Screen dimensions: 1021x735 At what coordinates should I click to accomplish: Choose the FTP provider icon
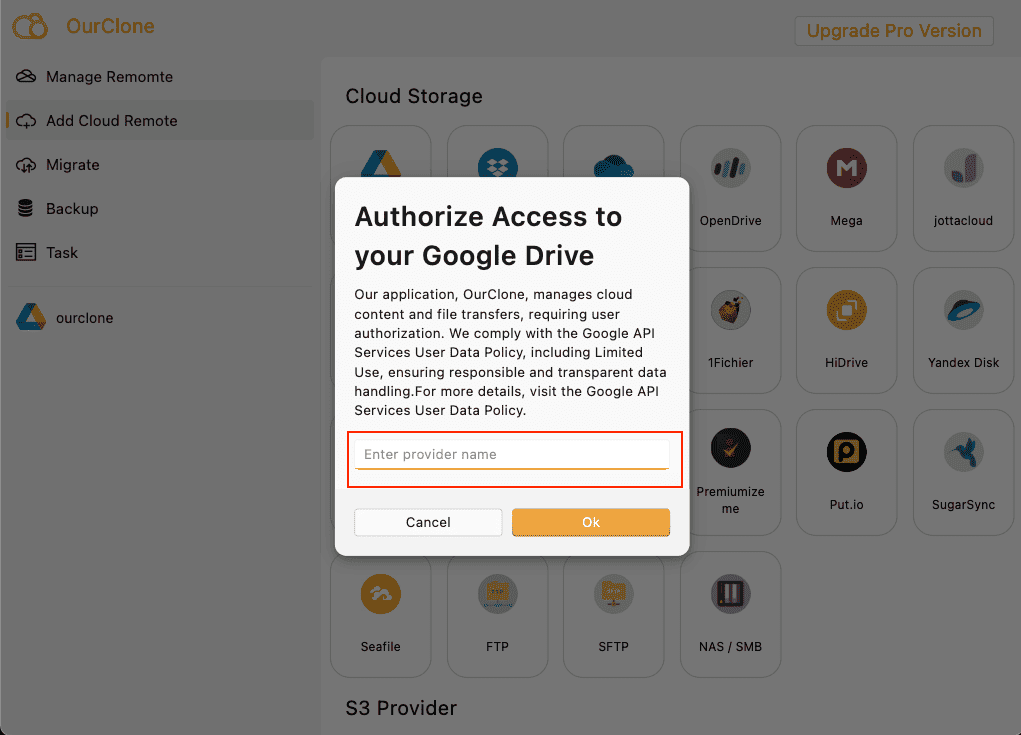497,596
